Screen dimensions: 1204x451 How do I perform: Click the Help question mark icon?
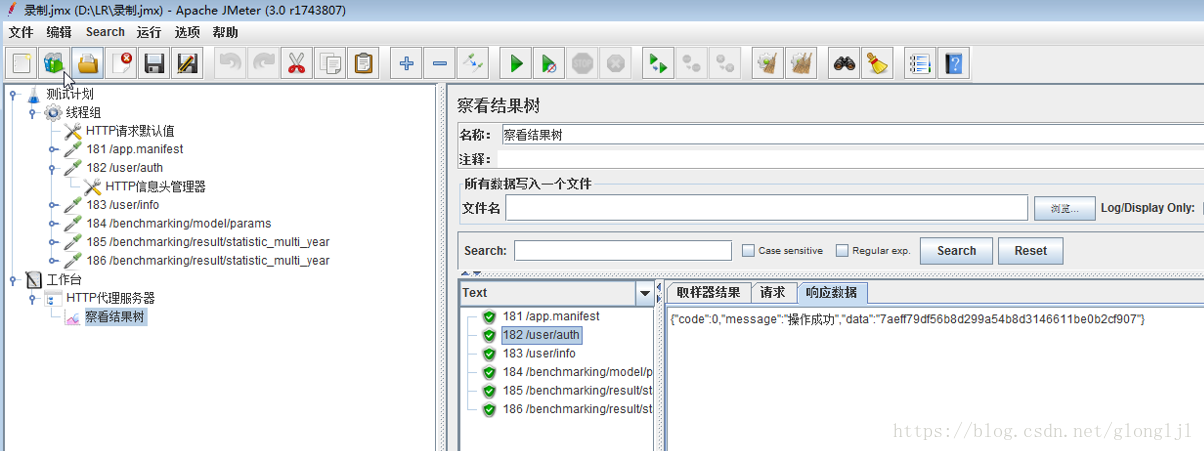coord(954,64)
